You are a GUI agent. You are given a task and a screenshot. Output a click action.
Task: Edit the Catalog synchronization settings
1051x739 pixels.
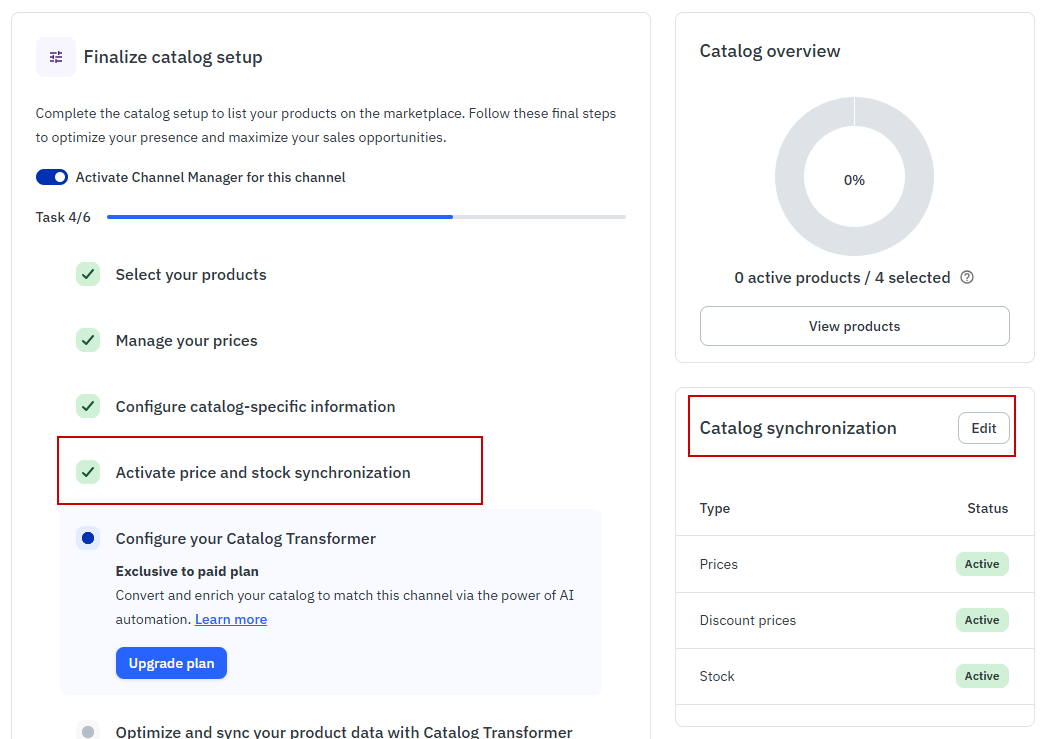[x=983, y=428]
